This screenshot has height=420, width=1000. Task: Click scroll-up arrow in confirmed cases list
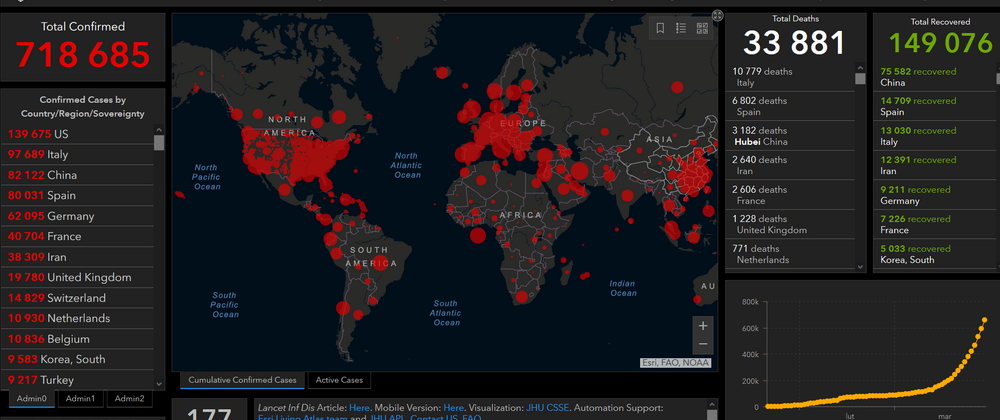click(159, 130)
